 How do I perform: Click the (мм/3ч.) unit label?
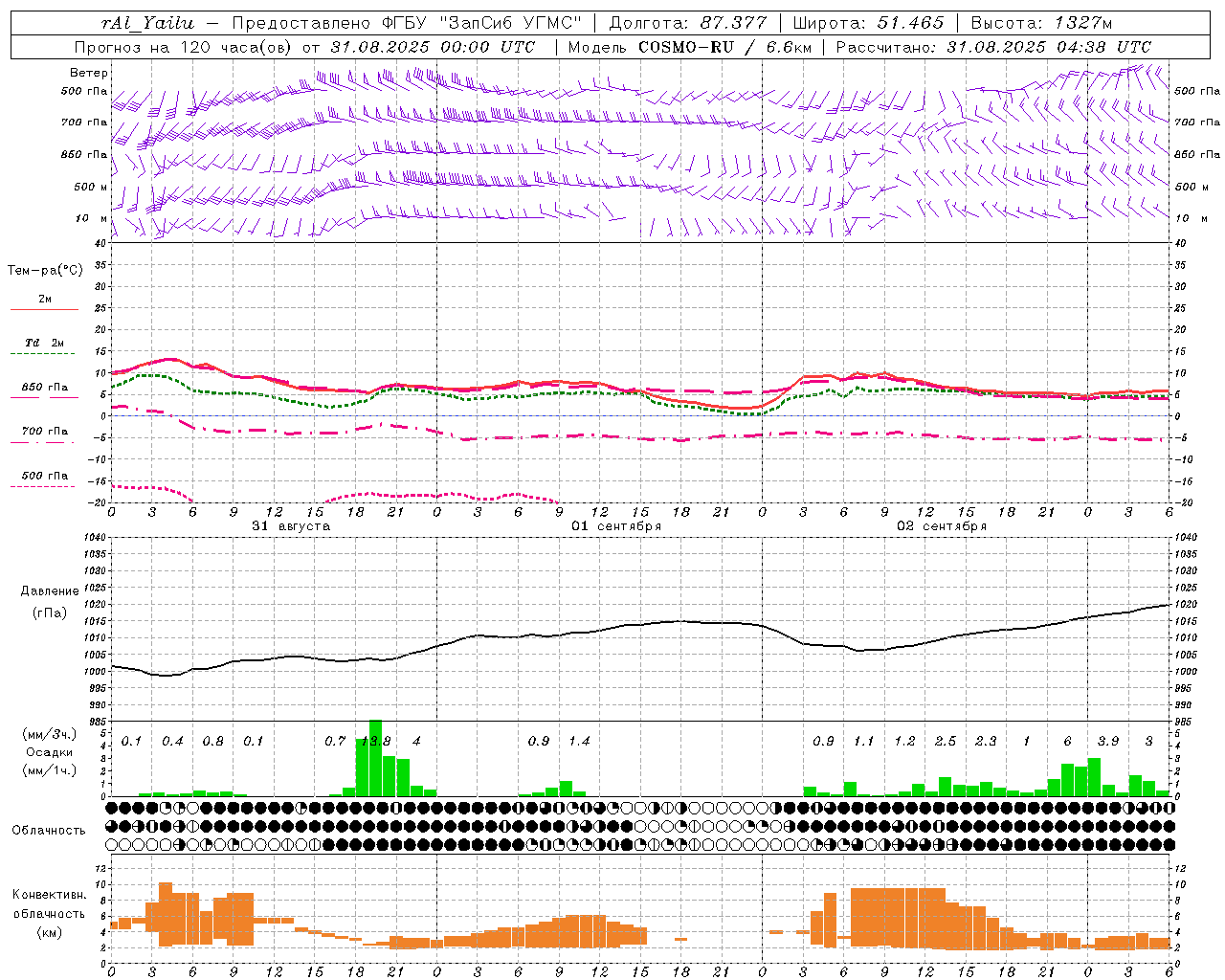pos(50,734)
